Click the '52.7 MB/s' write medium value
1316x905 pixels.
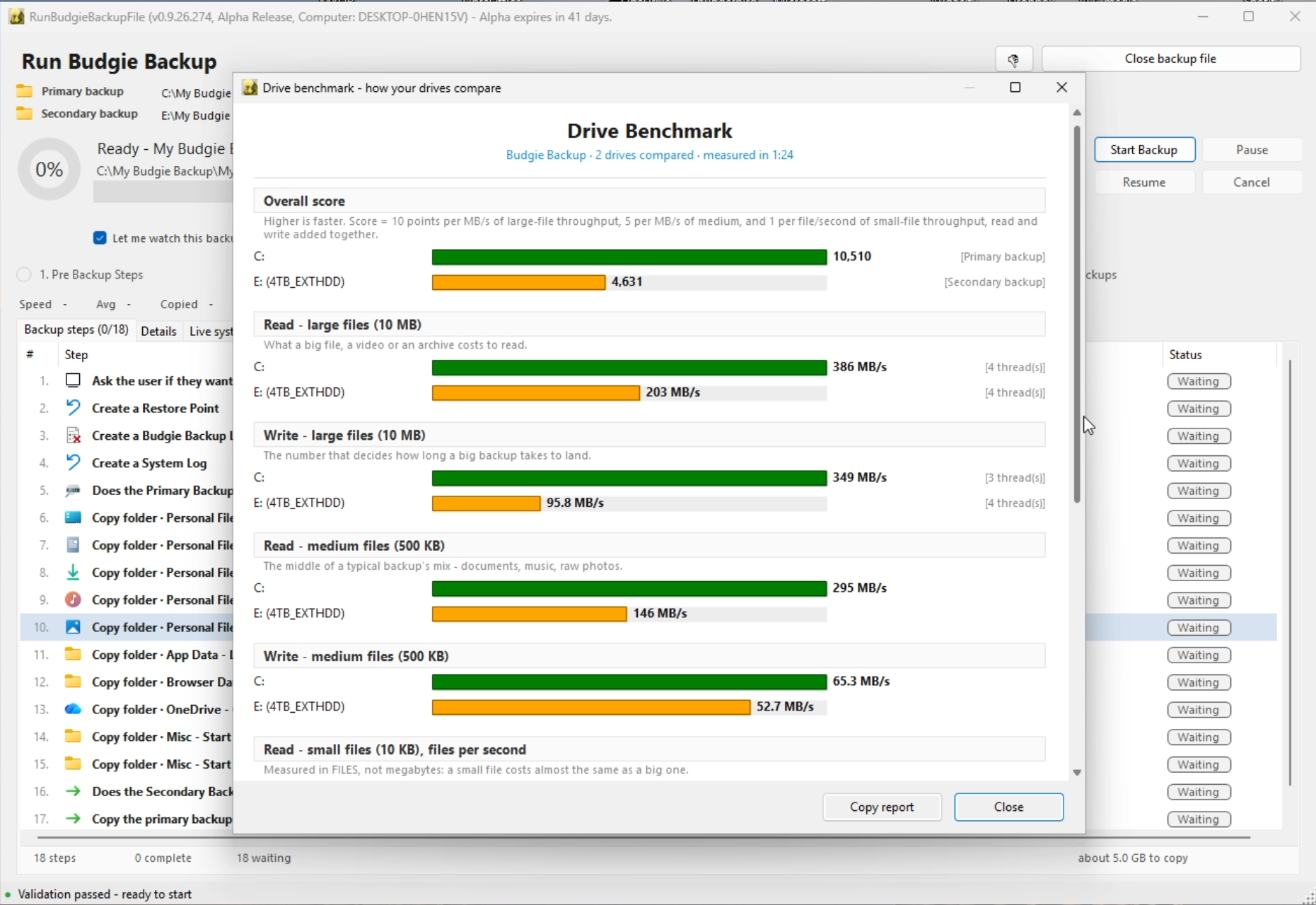click(785, 706)
